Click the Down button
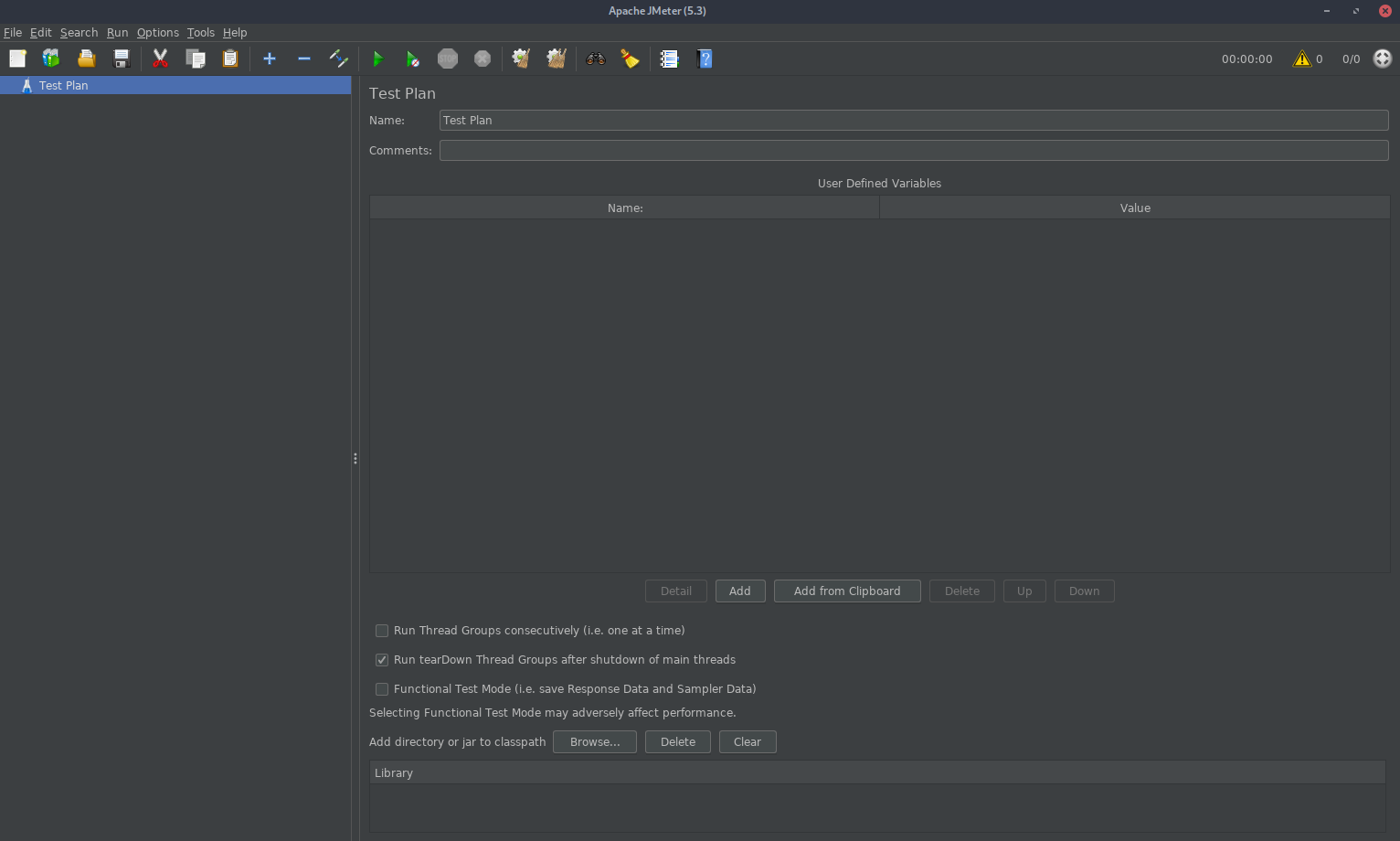 coord(1085,591)
